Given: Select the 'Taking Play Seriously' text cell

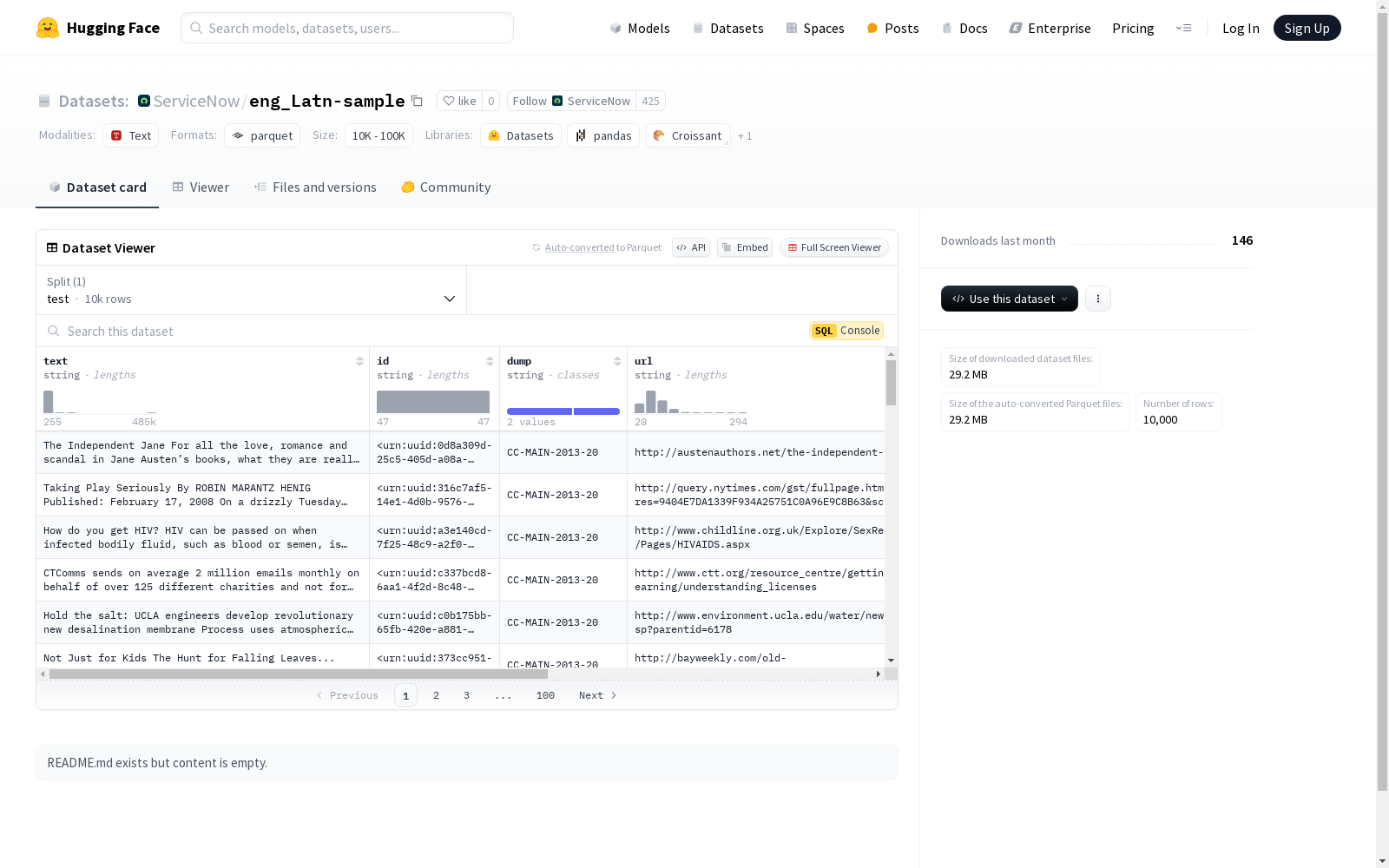Looking at the screenshot, I should 203,495.
